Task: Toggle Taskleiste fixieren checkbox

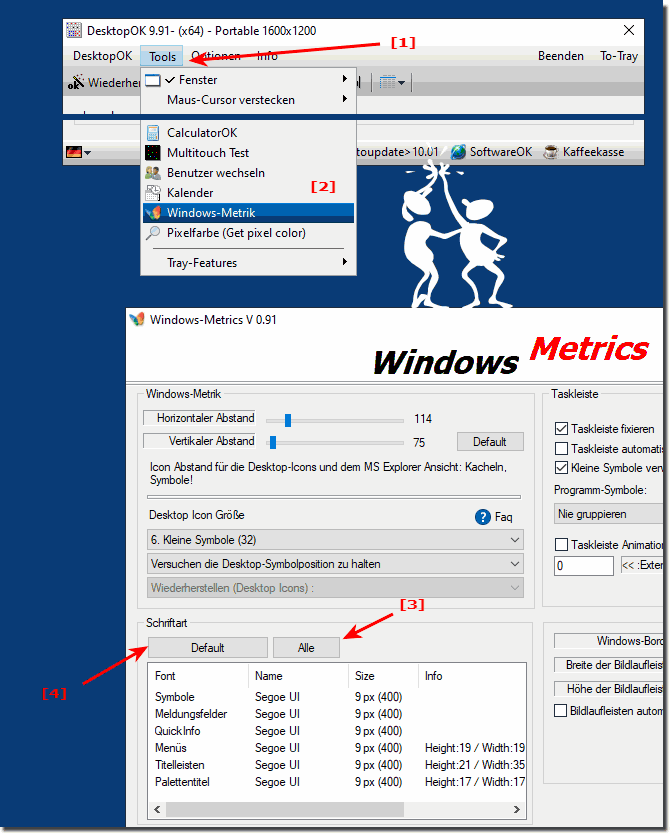Action: (561, 429)
